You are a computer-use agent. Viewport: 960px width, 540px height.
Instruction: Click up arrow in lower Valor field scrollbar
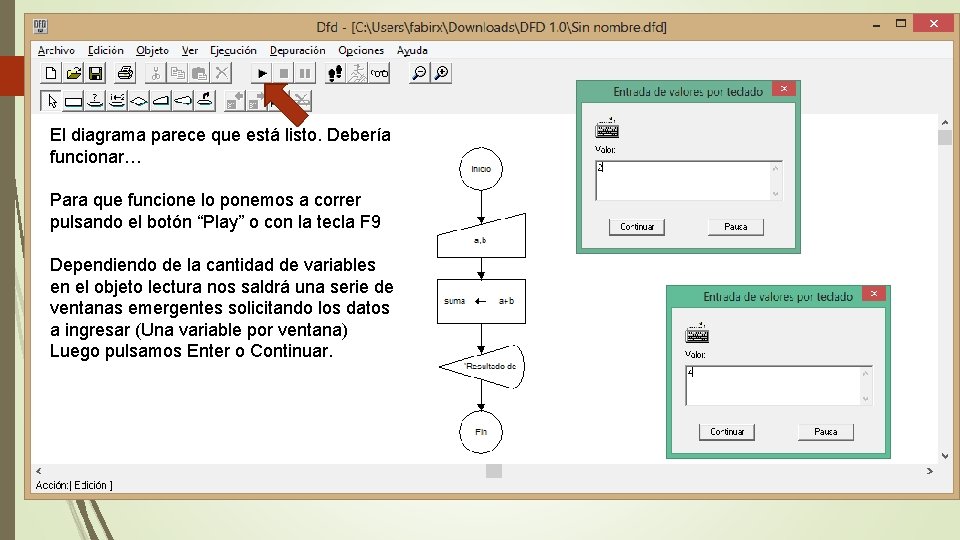point(866,373)
